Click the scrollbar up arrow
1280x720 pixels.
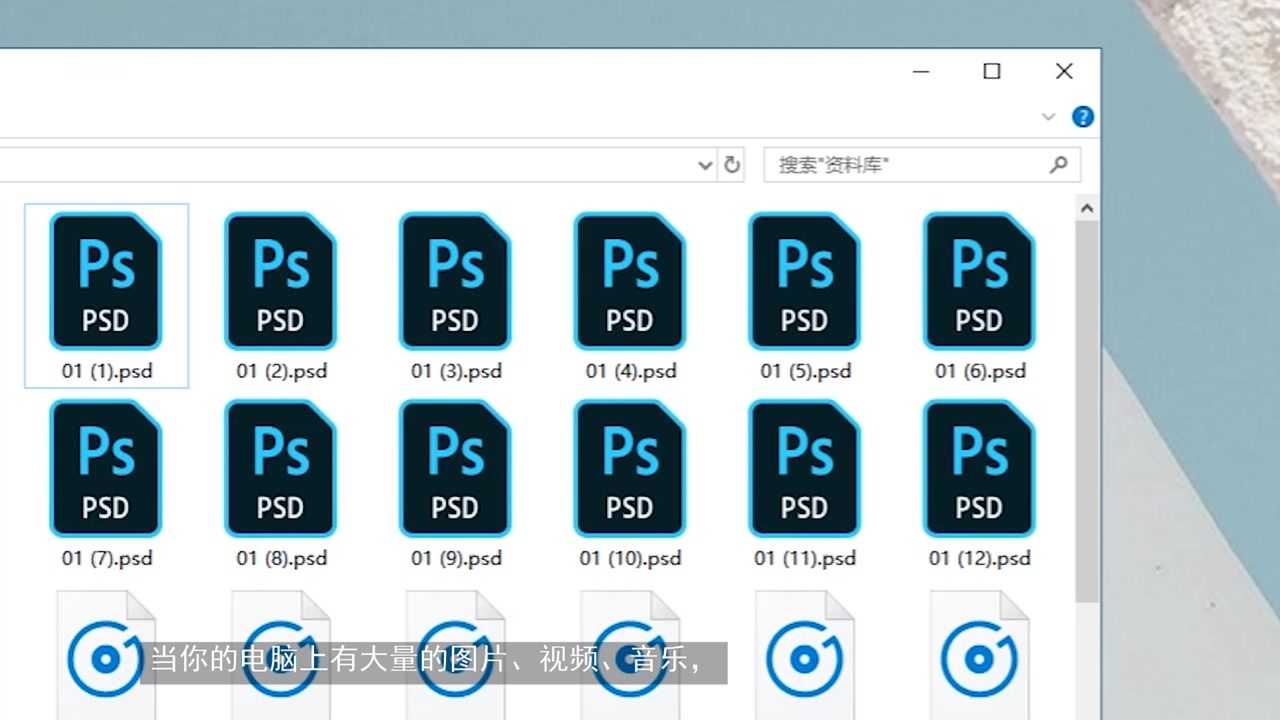tap(1087, 208)
